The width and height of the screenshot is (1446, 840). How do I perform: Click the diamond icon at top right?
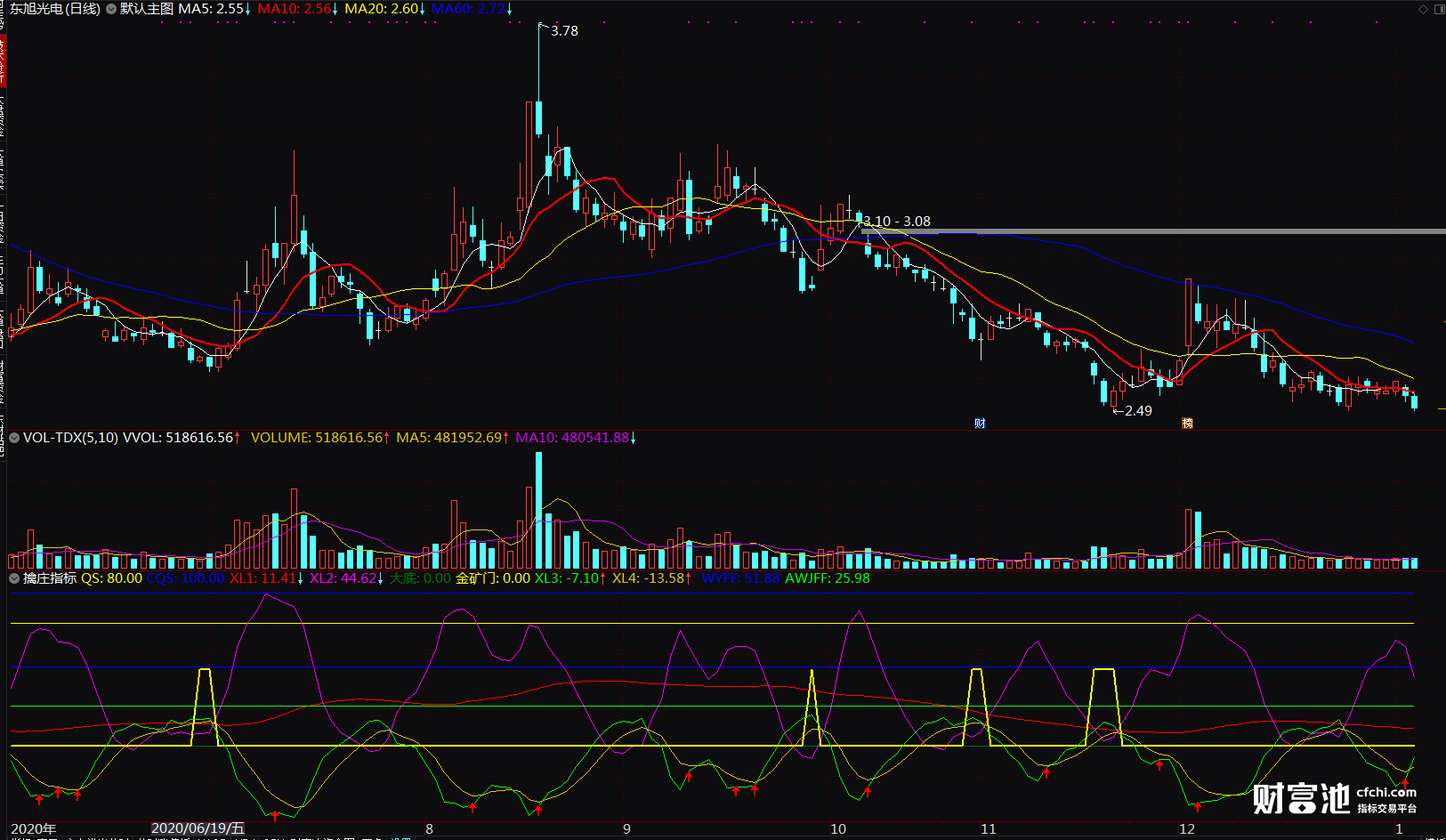click(x=1423, y=9)
